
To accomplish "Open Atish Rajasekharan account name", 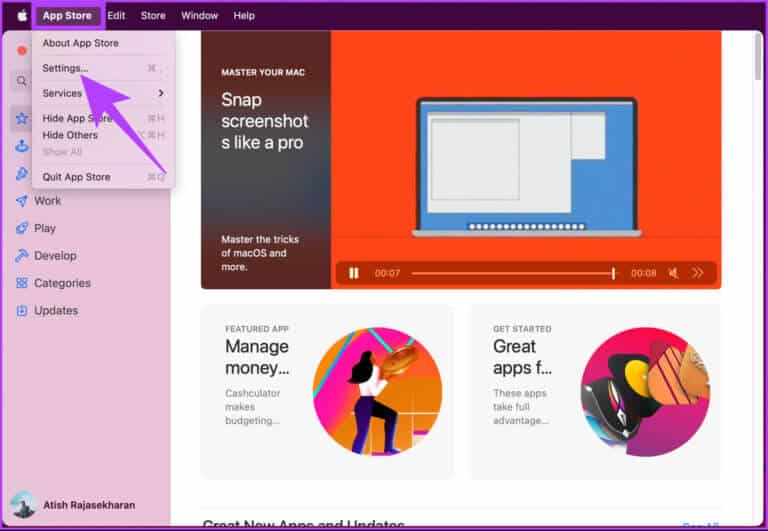I will (89, 505).
